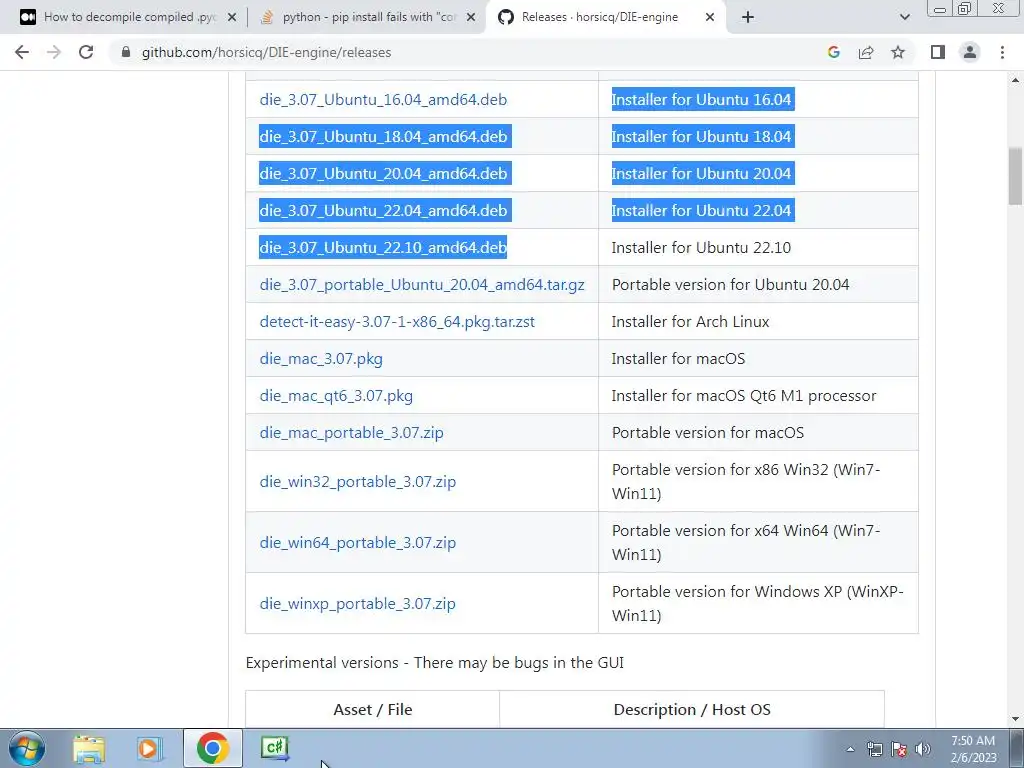Image resolution: width=1024 pixels, height=768 pixels.
Task: Download die_winxp_portable_3.07.zip
Action: pyautogui.click(x=357, y=603)
